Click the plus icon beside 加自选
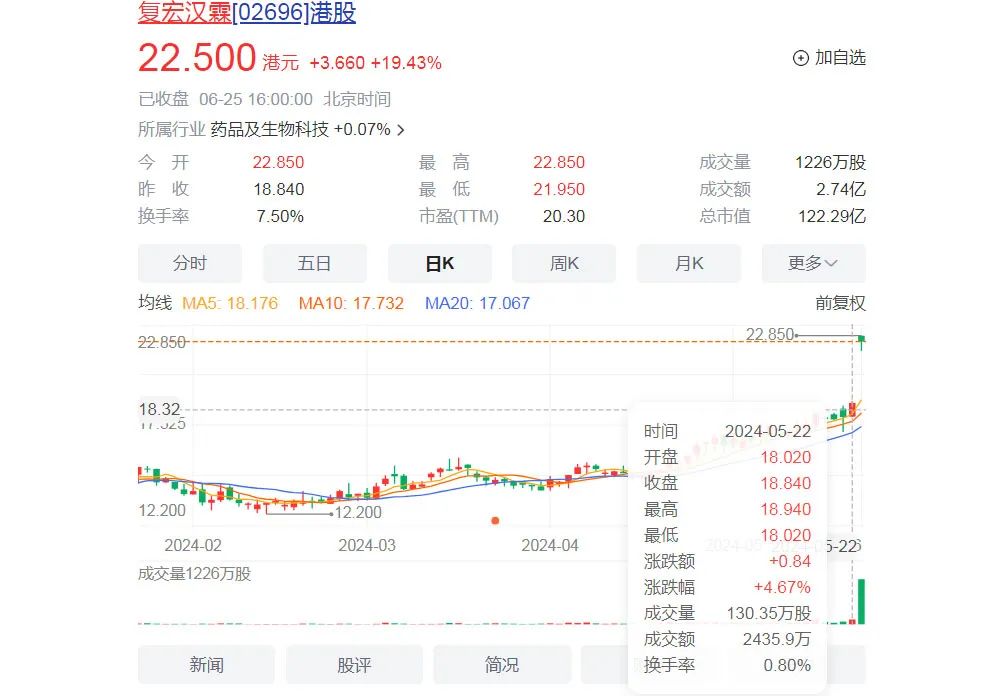 [x=800, y=58]
